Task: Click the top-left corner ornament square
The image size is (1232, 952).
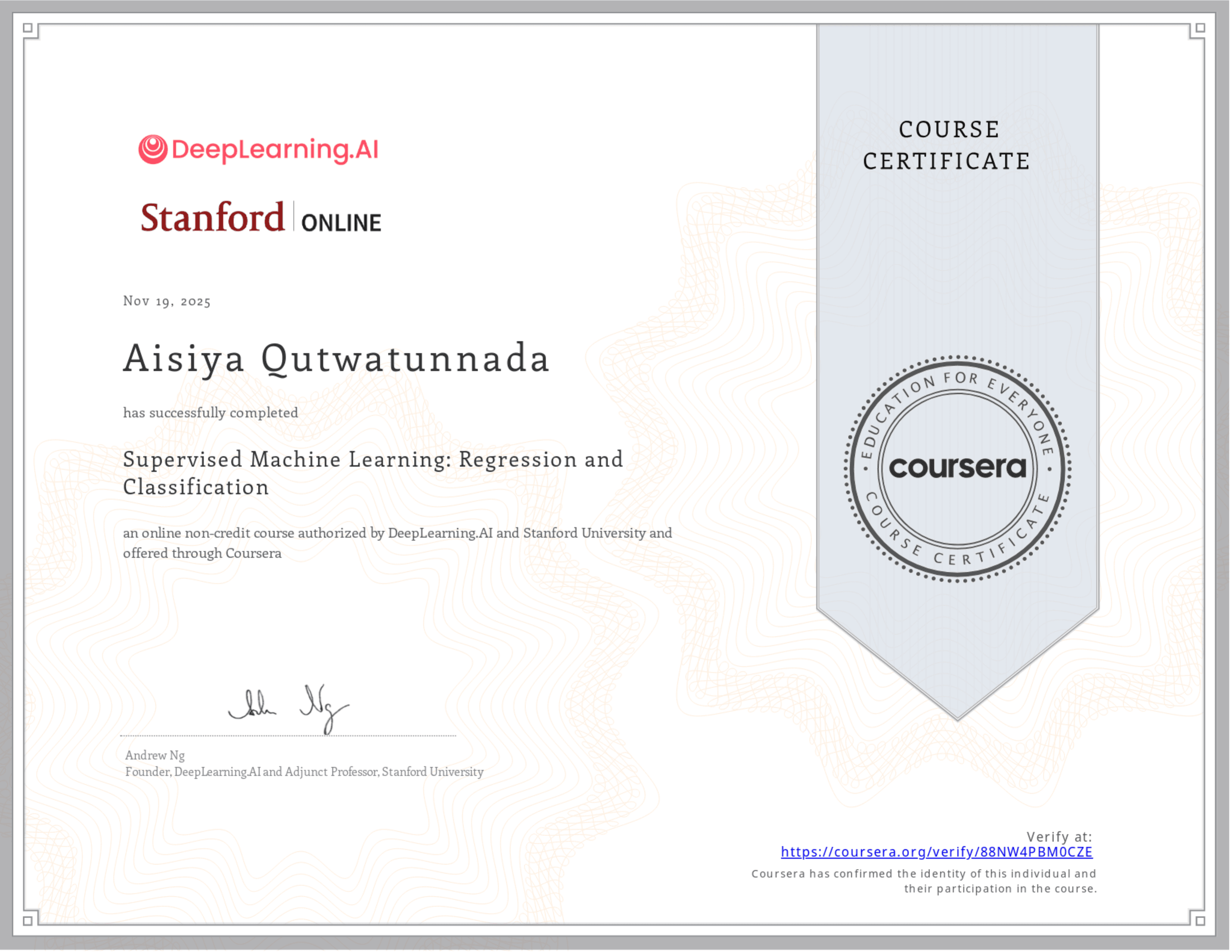Action: tap(28, 27)
